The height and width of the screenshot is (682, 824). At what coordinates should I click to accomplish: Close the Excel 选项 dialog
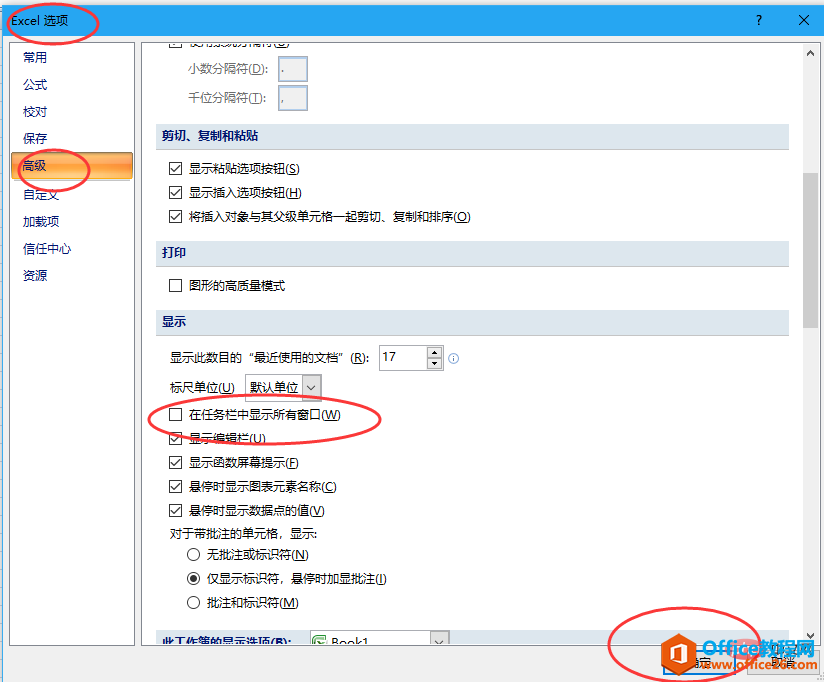804,20
